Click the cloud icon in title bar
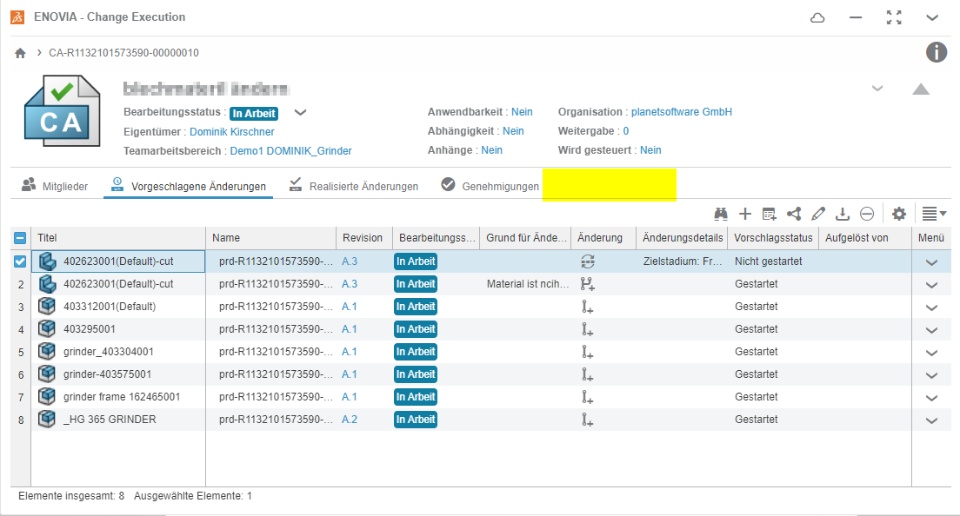960x516 pixels. coord(817,18)
